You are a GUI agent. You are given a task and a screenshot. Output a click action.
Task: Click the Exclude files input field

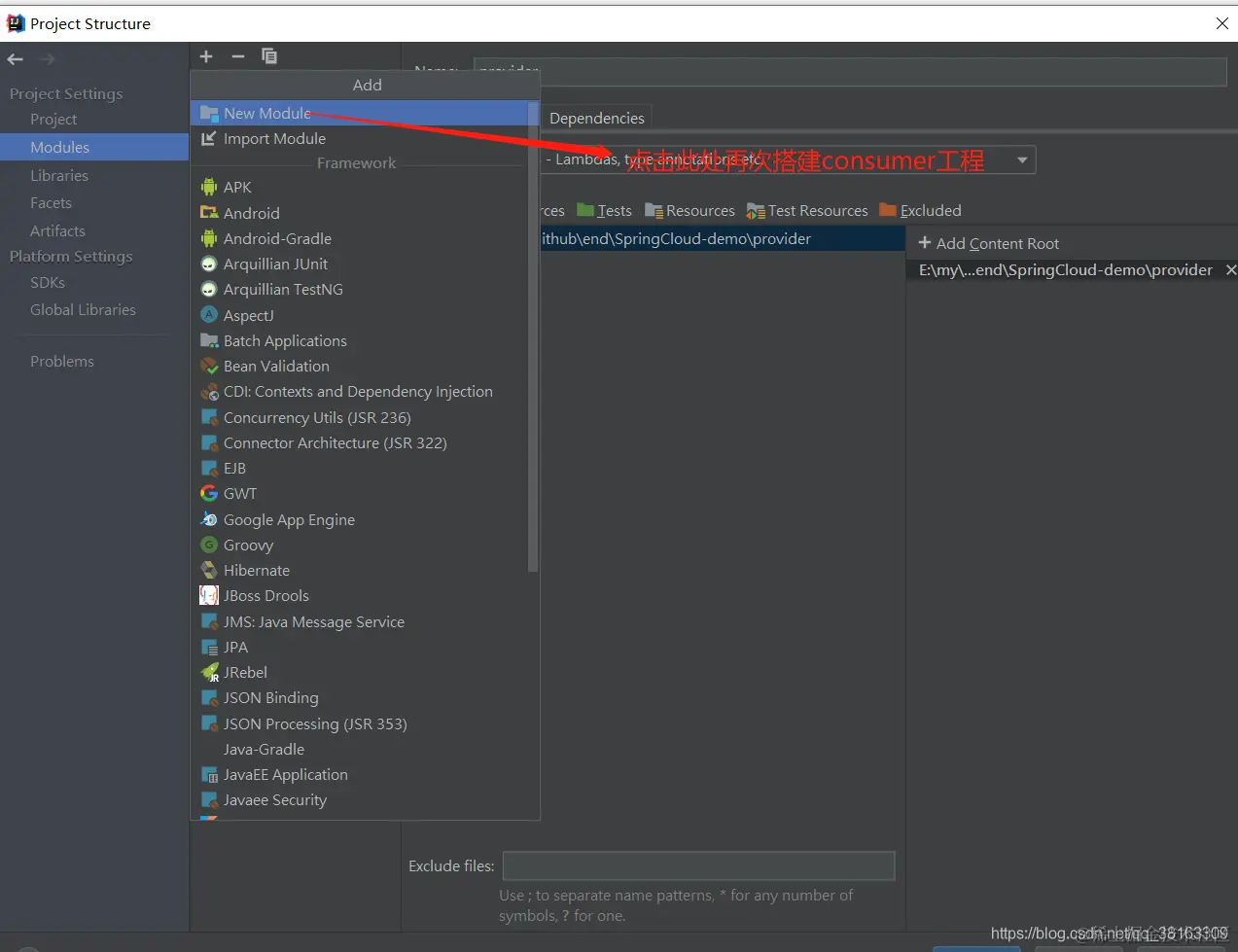[698, 865]
